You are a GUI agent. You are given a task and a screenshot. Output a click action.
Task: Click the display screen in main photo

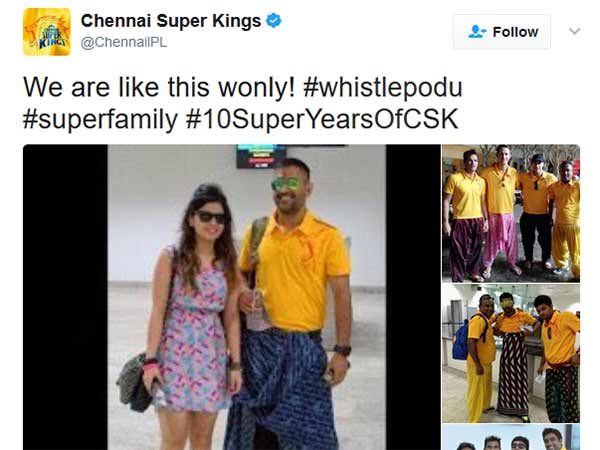[x=261, y=156]
